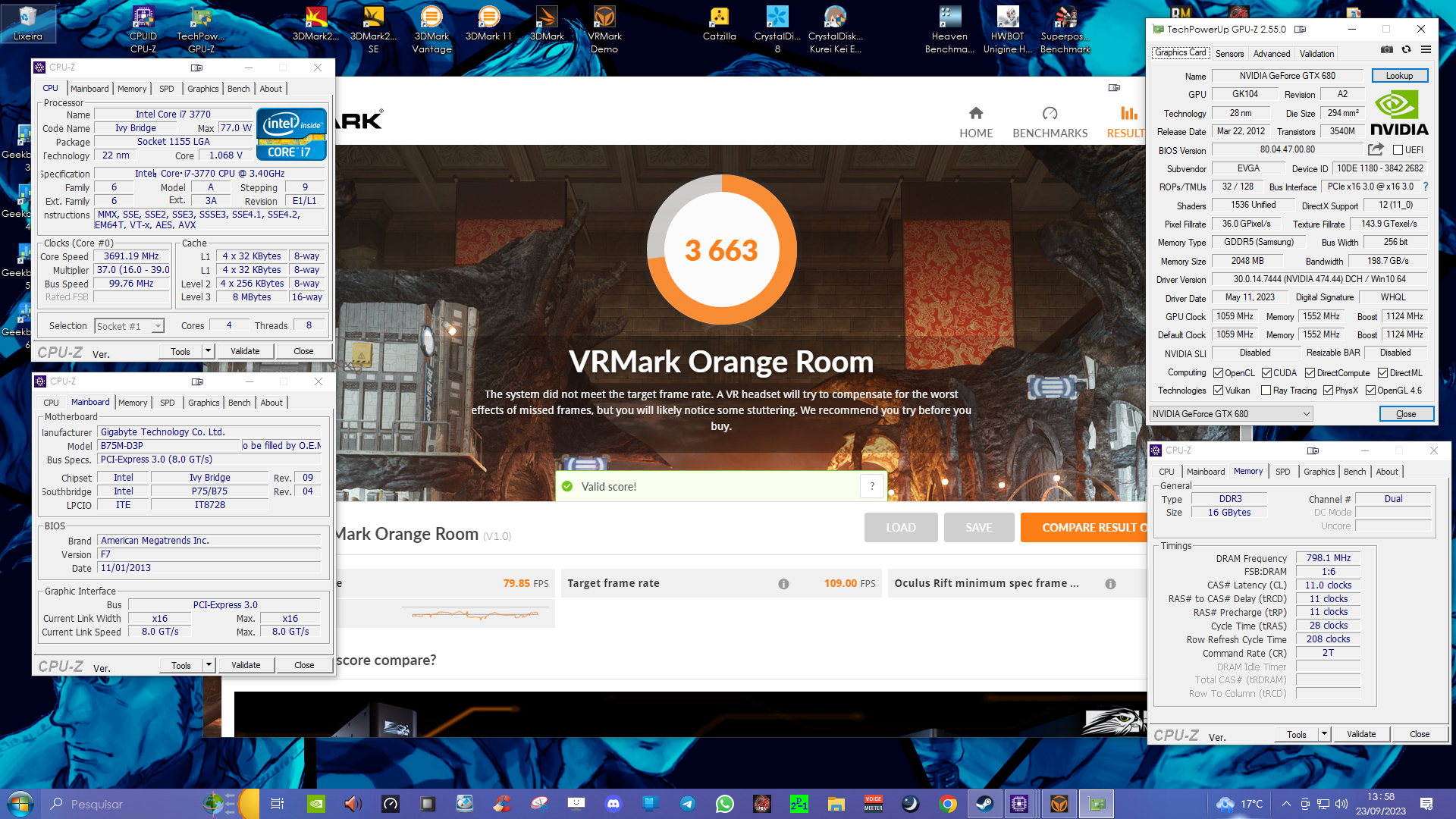Click the GPU-Z refresh icon
The height and width of the screenshot is (819, 1456).
(x=1406, y=50)
